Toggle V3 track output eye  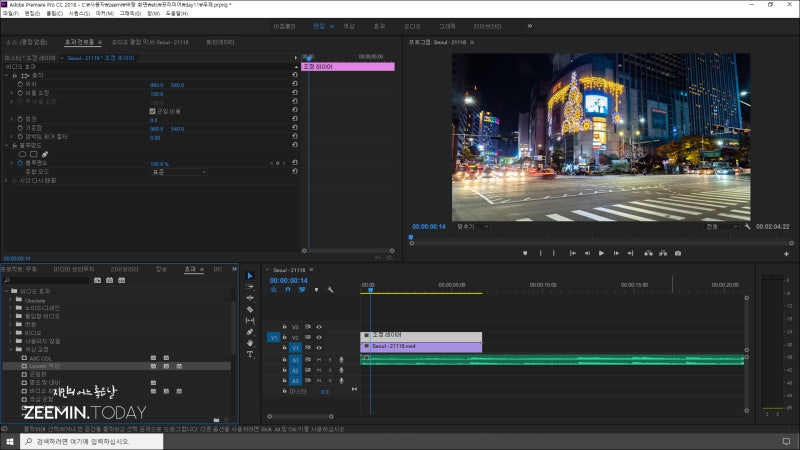(x=319, y=327)
